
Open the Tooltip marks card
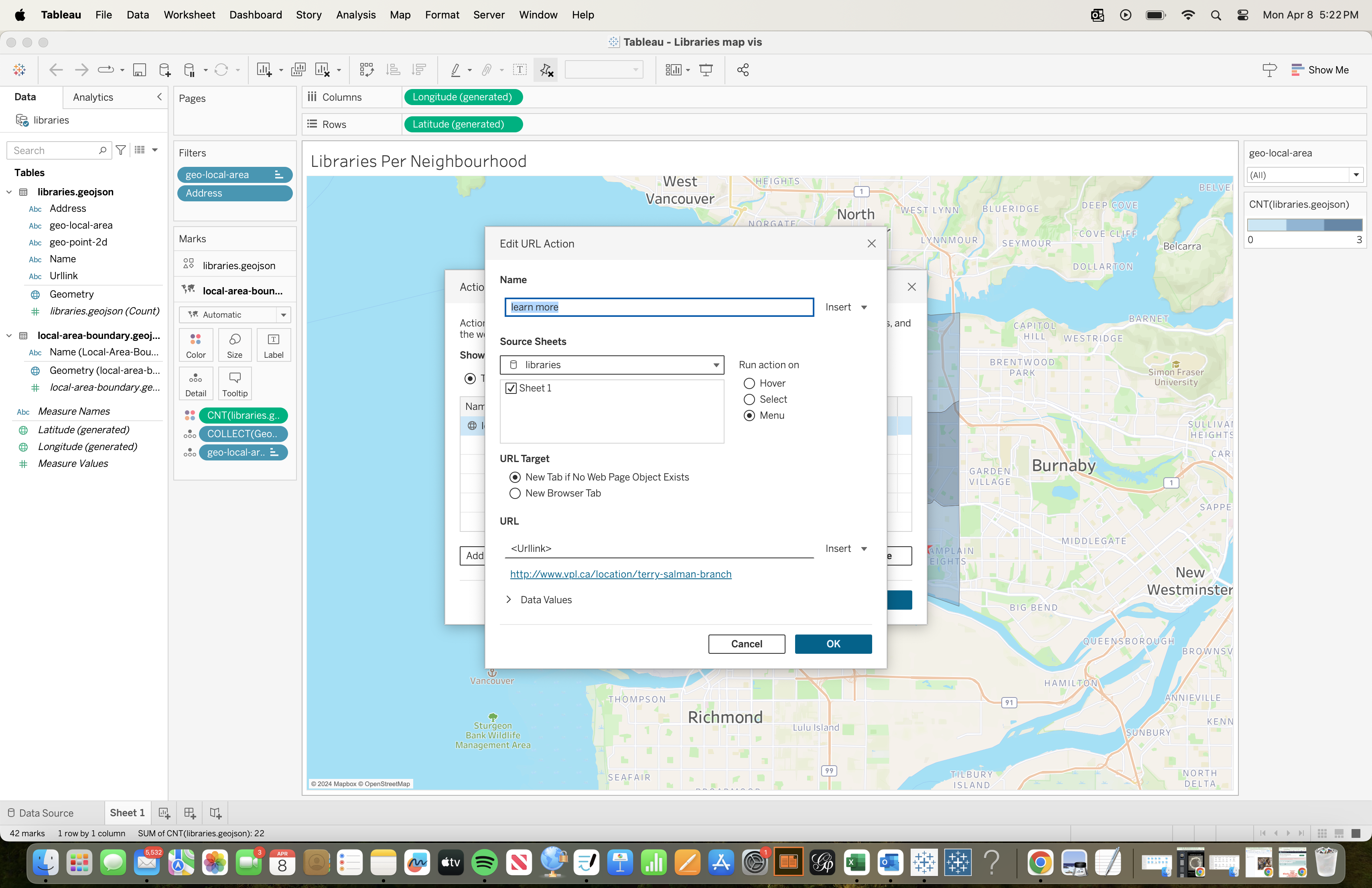click(x=235, y=383)
